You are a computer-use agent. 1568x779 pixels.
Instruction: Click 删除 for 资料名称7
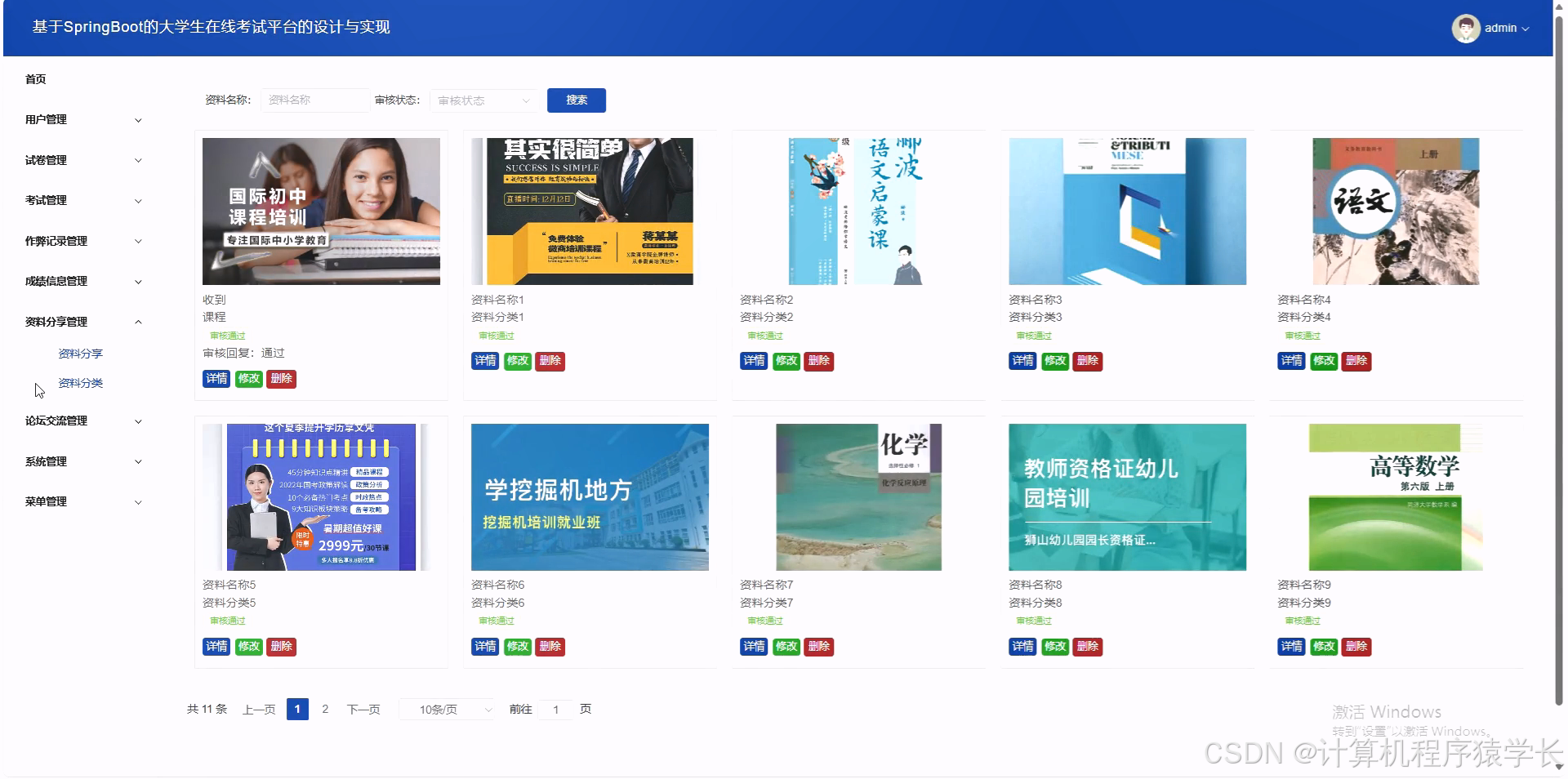click(x=818, y=647)
